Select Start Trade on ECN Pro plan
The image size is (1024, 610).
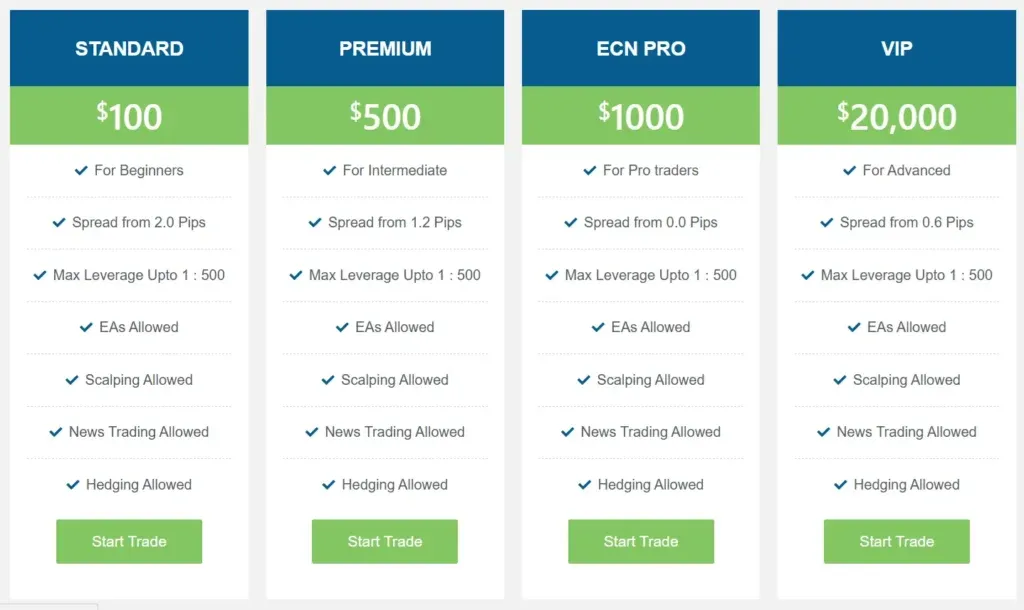point(641,541)
